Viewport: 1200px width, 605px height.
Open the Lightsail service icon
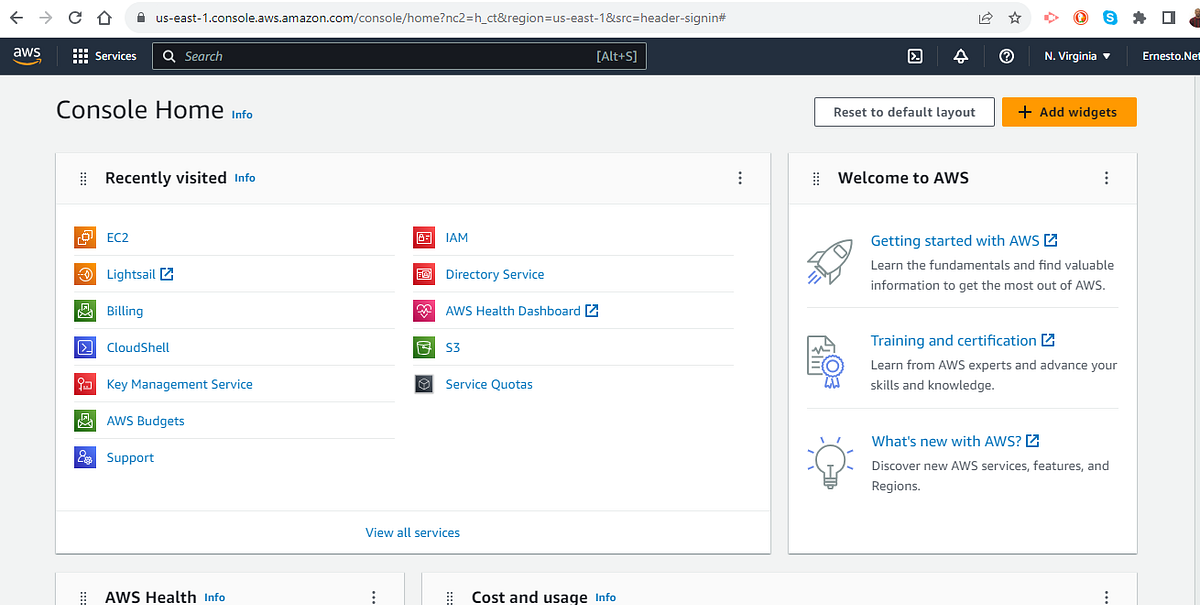pos(85,274)
